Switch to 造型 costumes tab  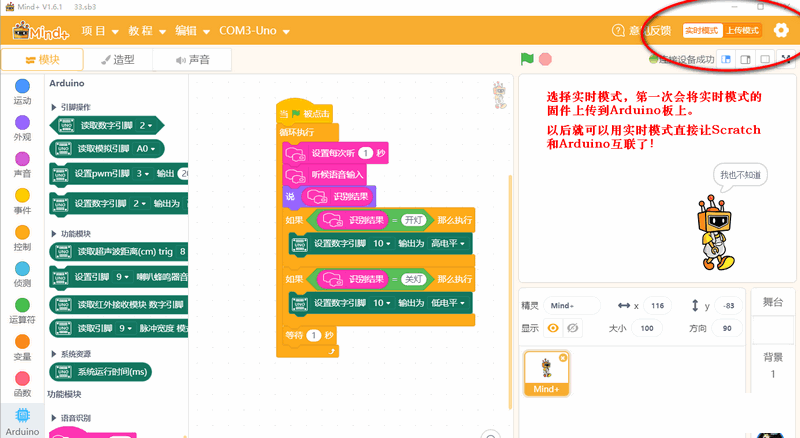pyautogui.click(x=118, y=60)
